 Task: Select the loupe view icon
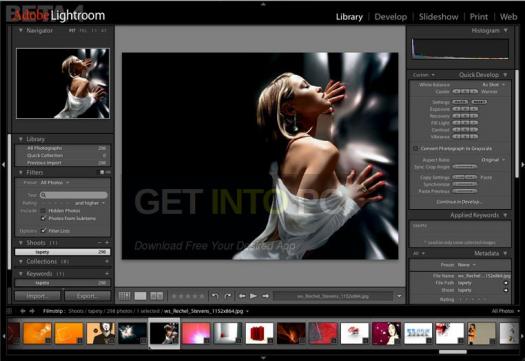tap(140, 296)
